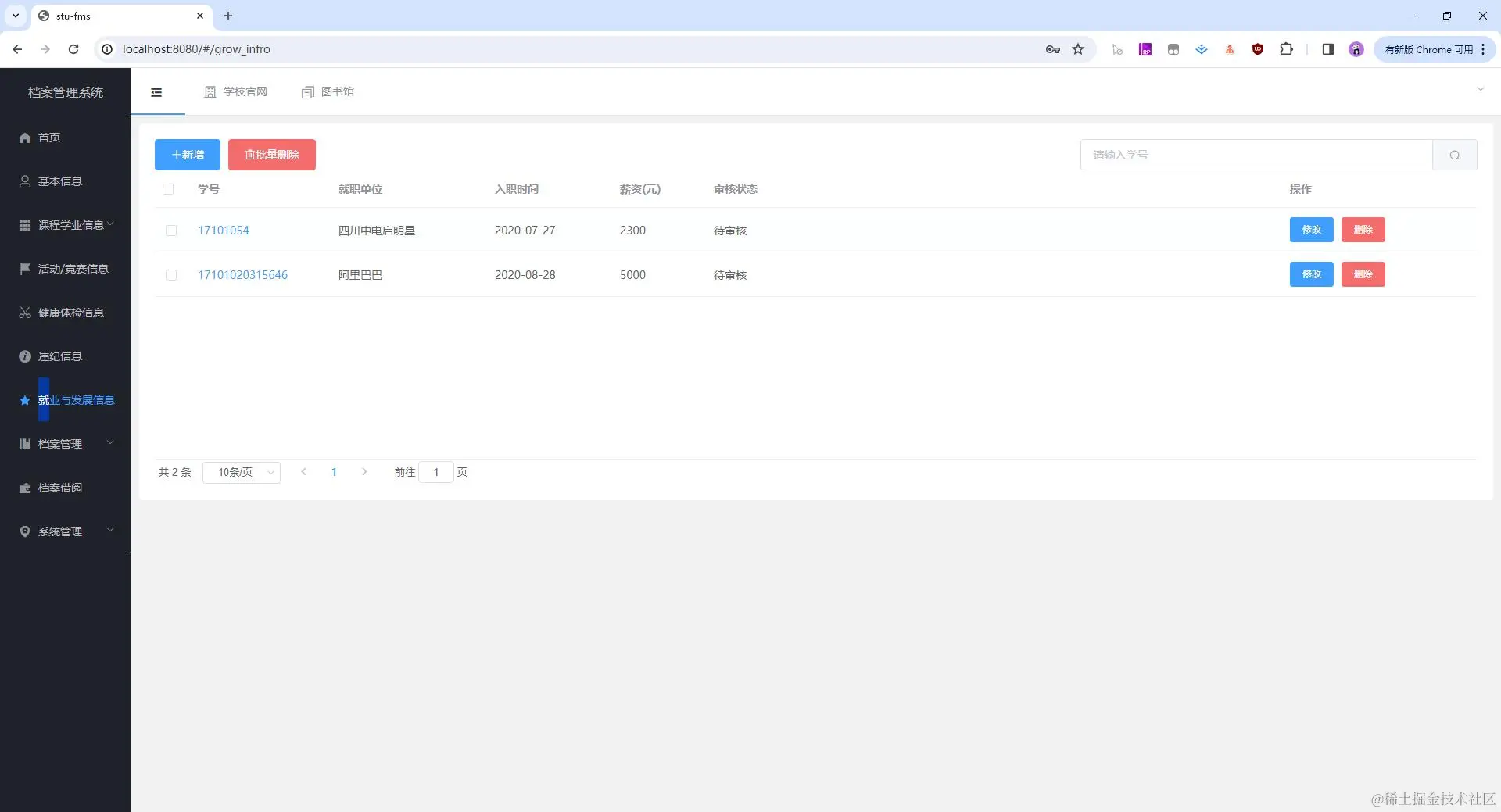Go to previous page arrow

pos(303,472)
